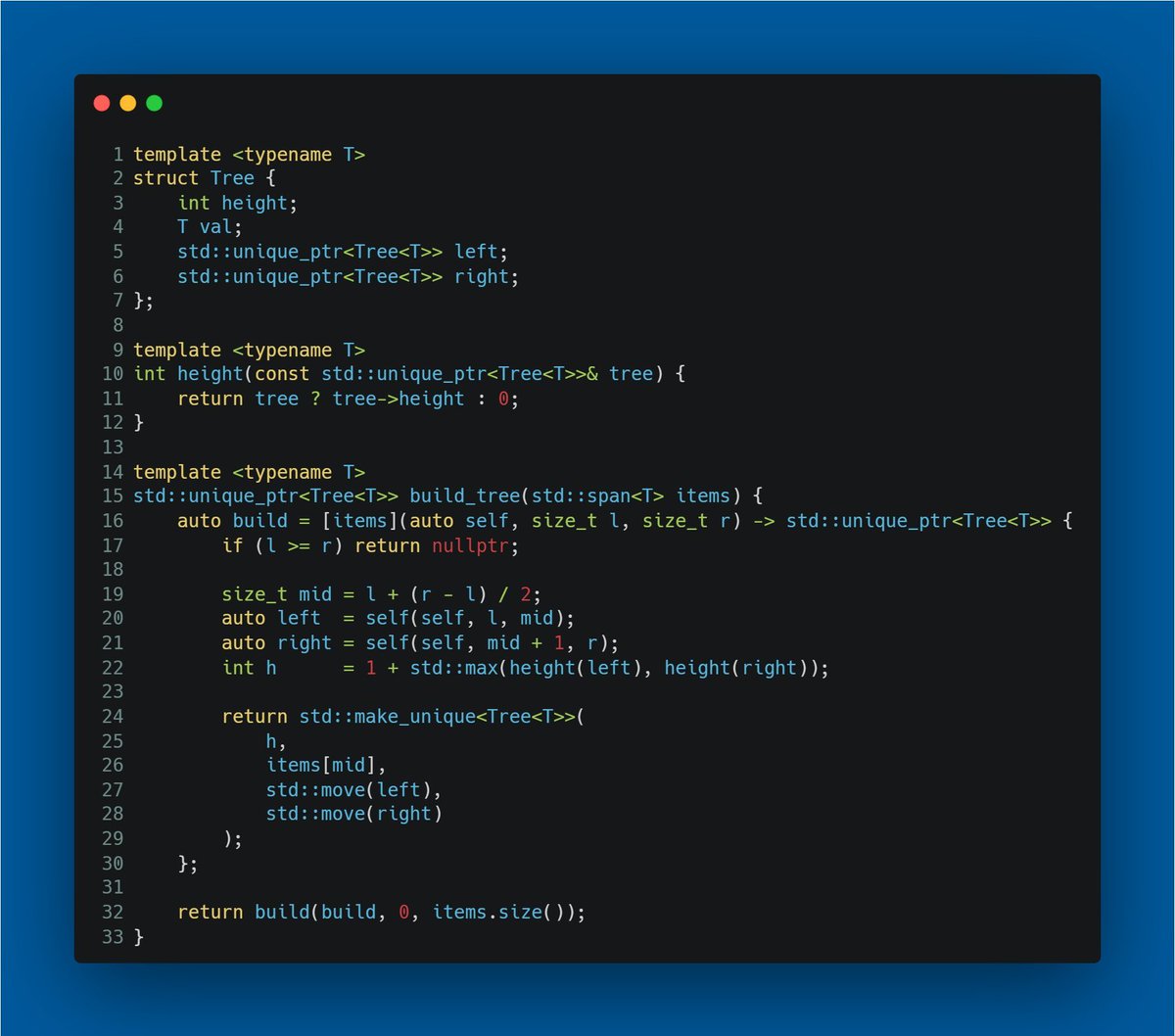Click line number 31 in the gutter

coord(113,888)
